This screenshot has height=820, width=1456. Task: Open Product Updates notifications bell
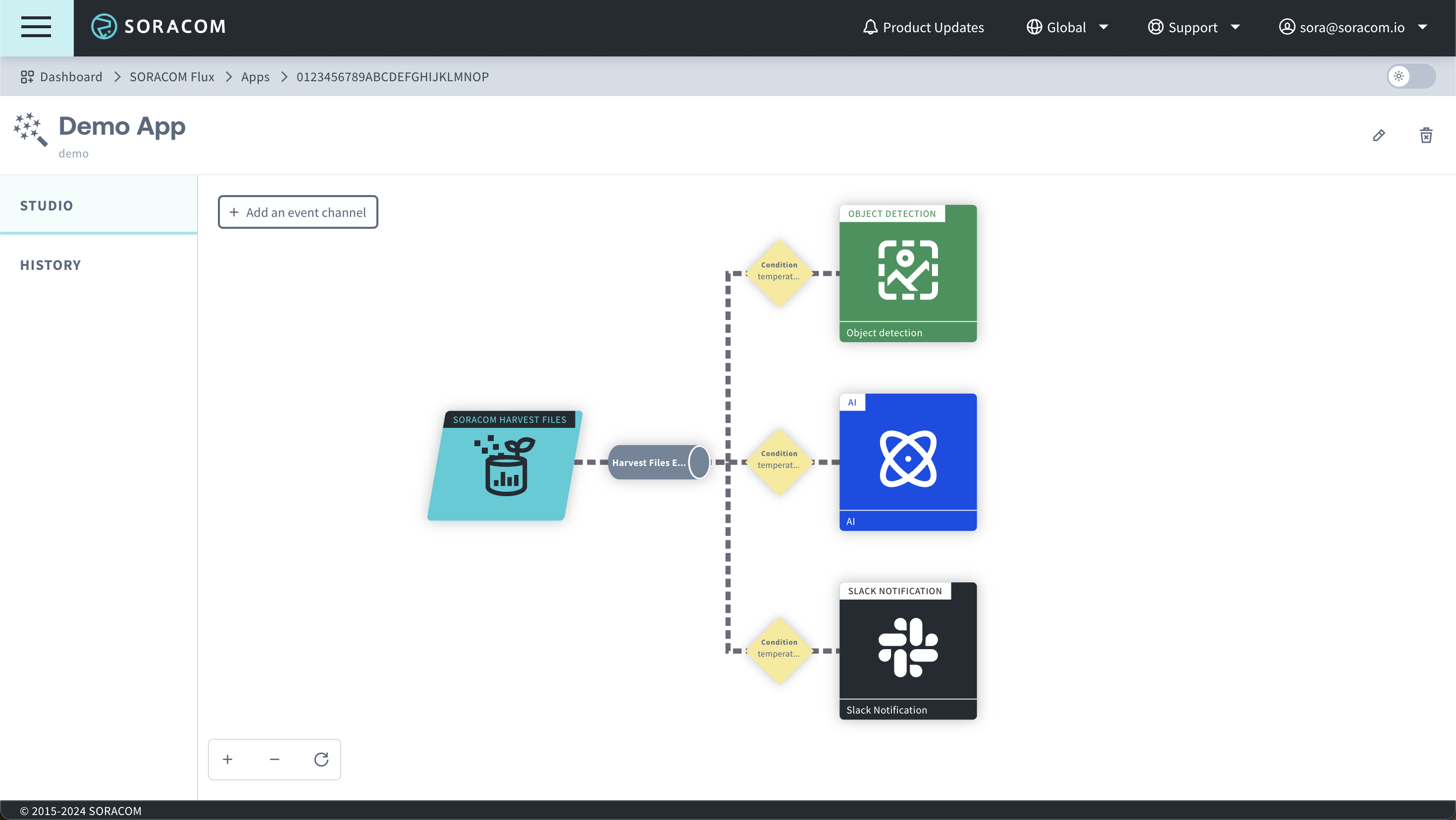pos(924,27)
